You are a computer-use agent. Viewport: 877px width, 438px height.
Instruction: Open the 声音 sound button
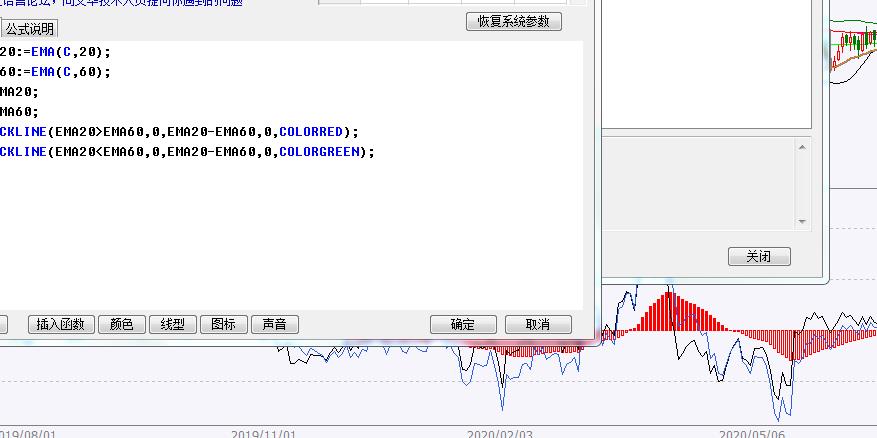point(274,324)
